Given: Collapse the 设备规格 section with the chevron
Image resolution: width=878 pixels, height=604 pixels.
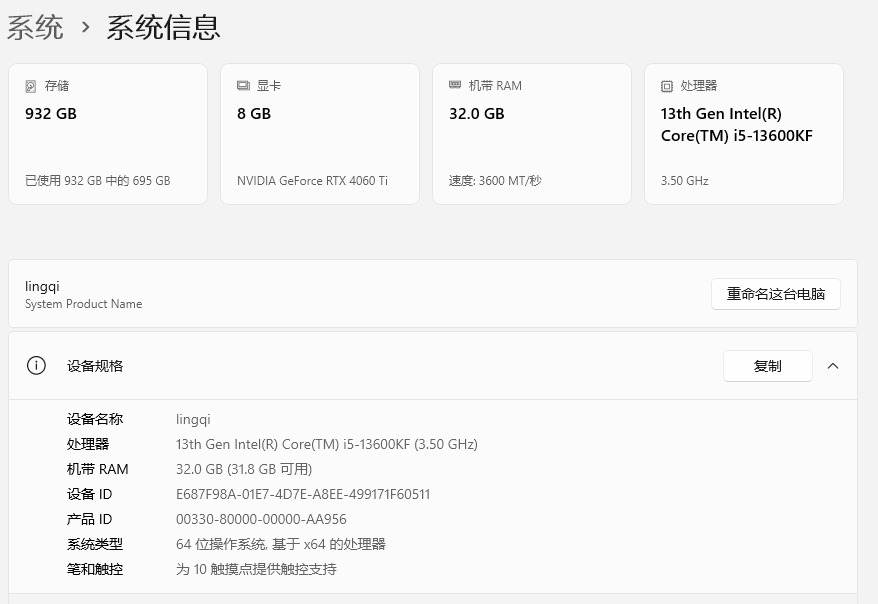Looking at the screenshot, I should [x=833, y=366].
